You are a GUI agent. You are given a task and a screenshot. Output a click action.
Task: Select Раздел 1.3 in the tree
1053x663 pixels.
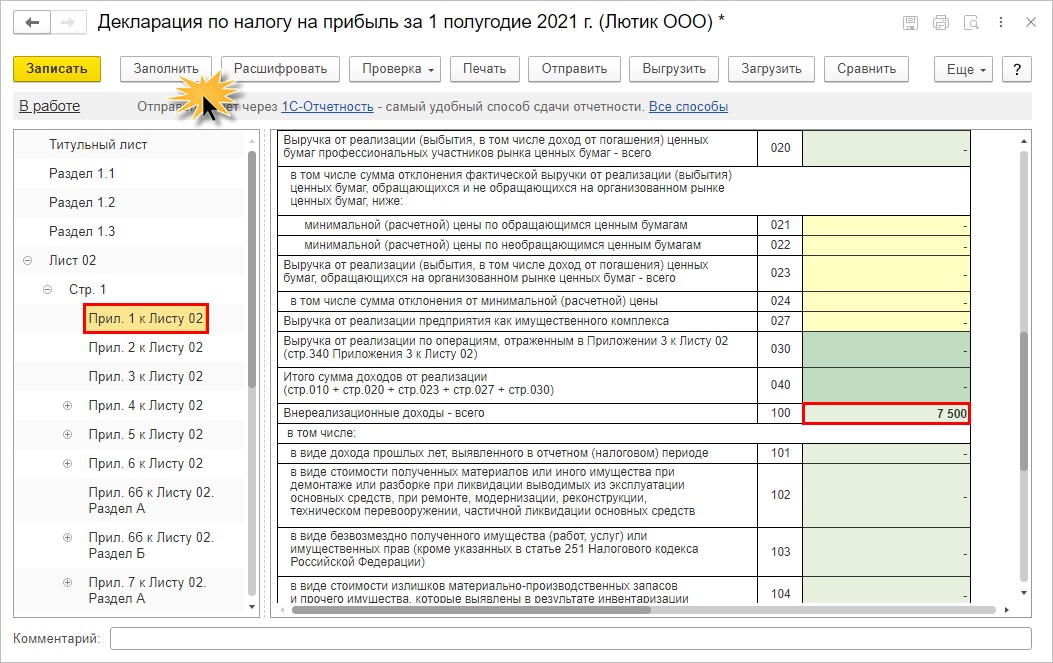[x=82, y=231]
